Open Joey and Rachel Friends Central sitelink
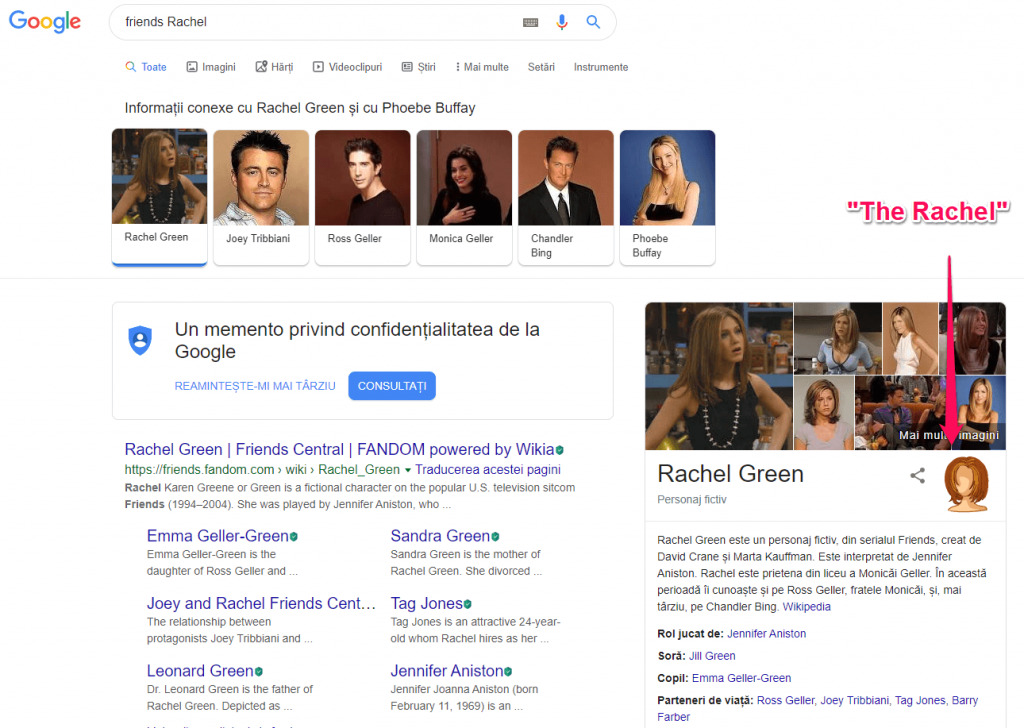The image size is (1024, 728). pyautogui.click(x=261, y=604)
